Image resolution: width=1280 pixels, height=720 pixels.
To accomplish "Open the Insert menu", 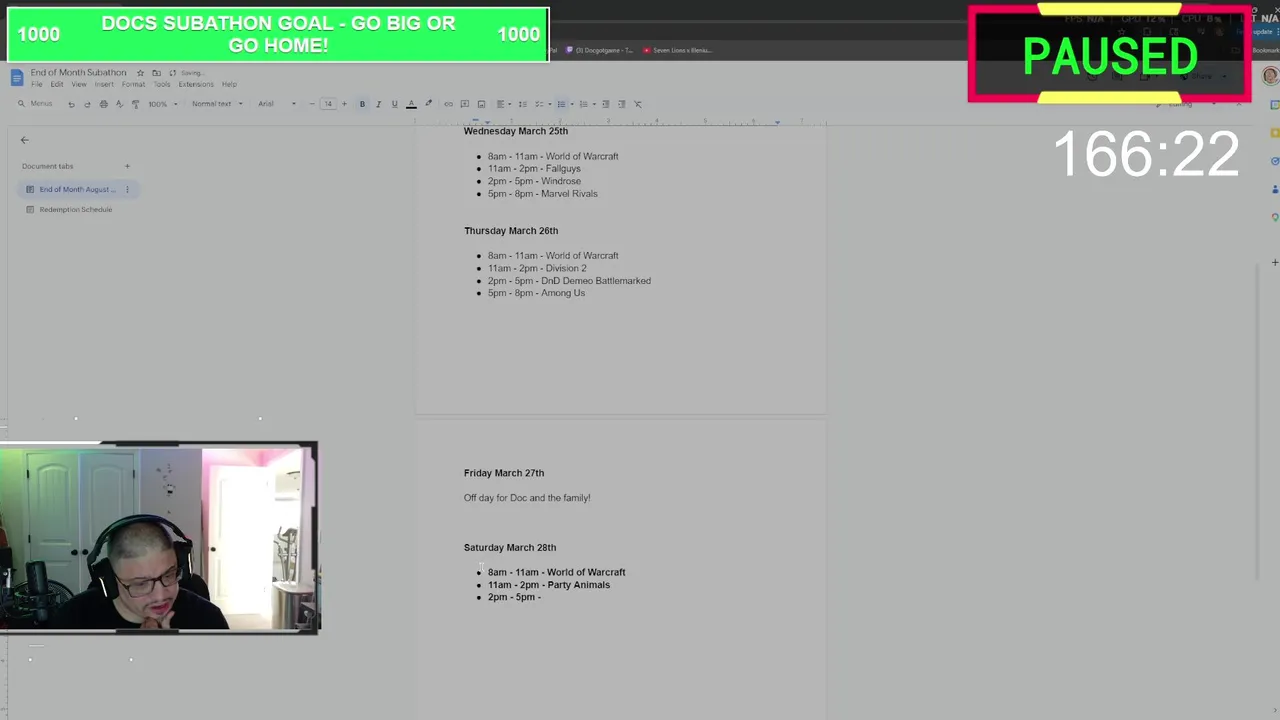I will (x=104, y=84).
